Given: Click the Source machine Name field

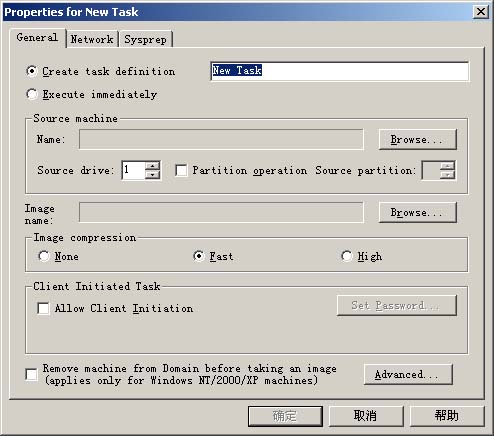Looking at the screenshot, I should 221,139.
